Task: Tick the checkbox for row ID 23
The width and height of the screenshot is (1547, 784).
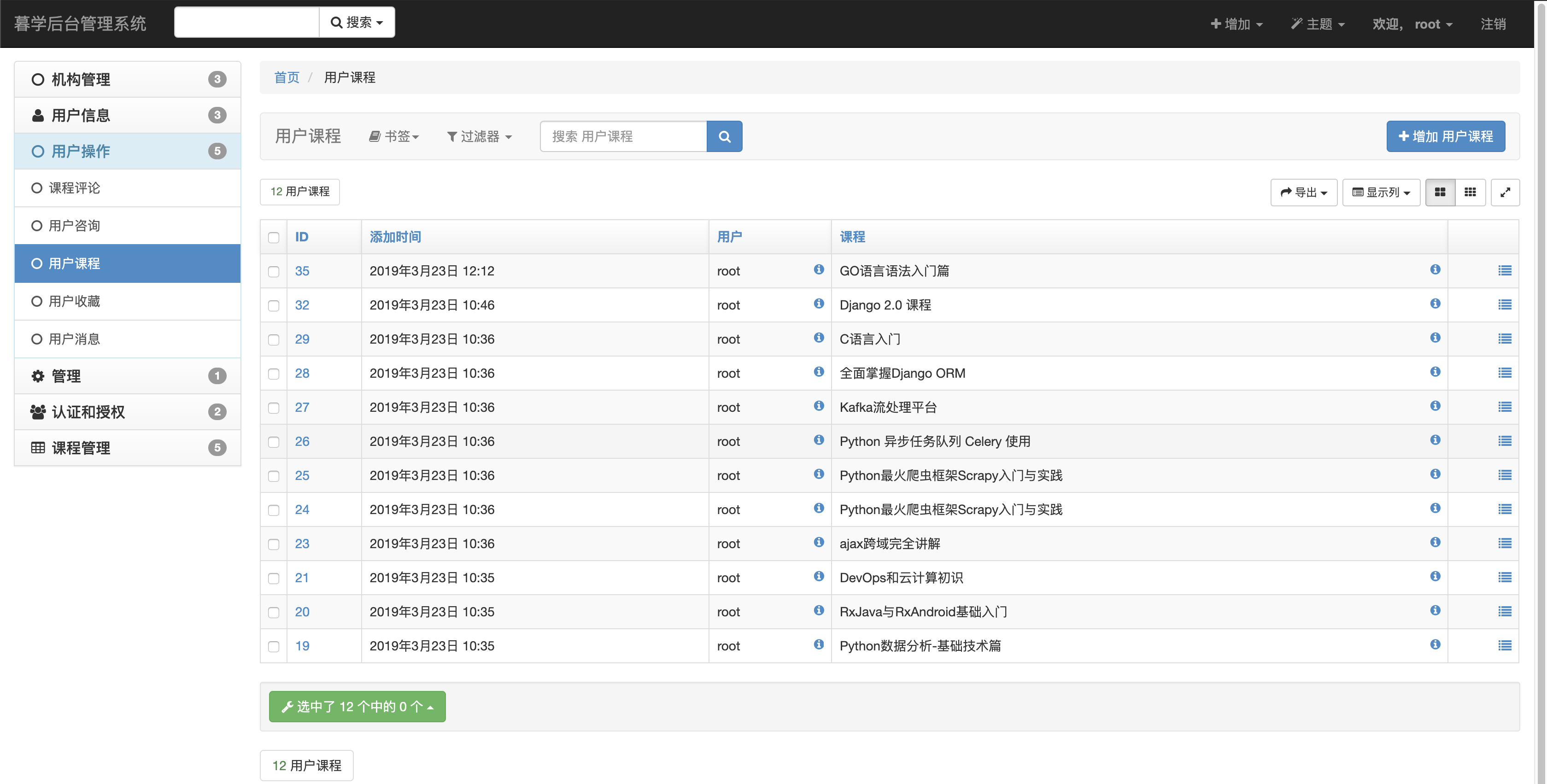Action: pos(274,544)
